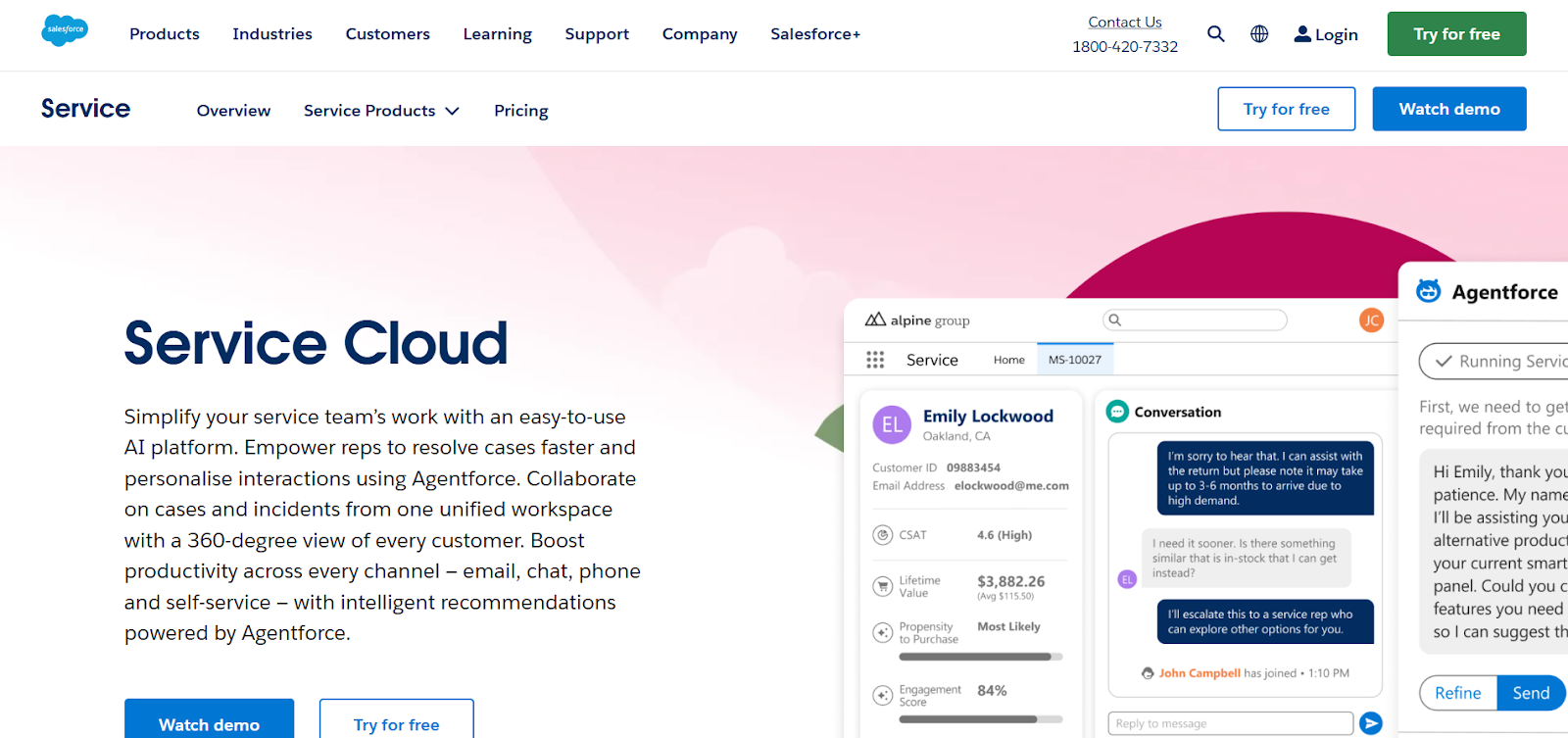The image size is (1568, 738).
Task: Click the Login link
Action: pos(1336,35)
